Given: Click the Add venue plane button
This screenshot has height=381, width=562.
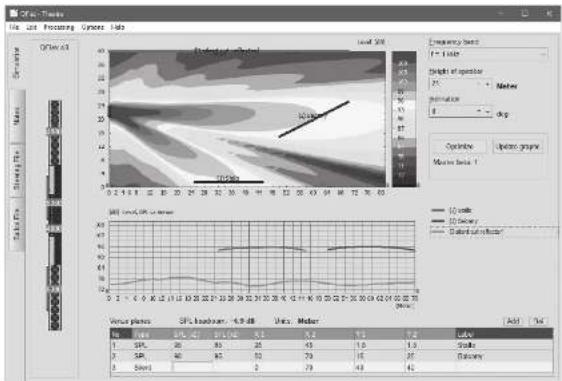Looking at the screenshot, I should tap(513, 321).
